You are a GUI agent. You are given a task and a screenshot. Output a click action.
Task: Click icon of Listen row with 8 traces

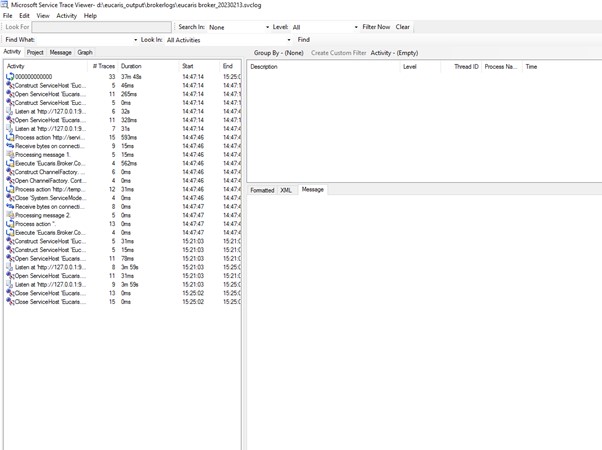tap(10, 267)
